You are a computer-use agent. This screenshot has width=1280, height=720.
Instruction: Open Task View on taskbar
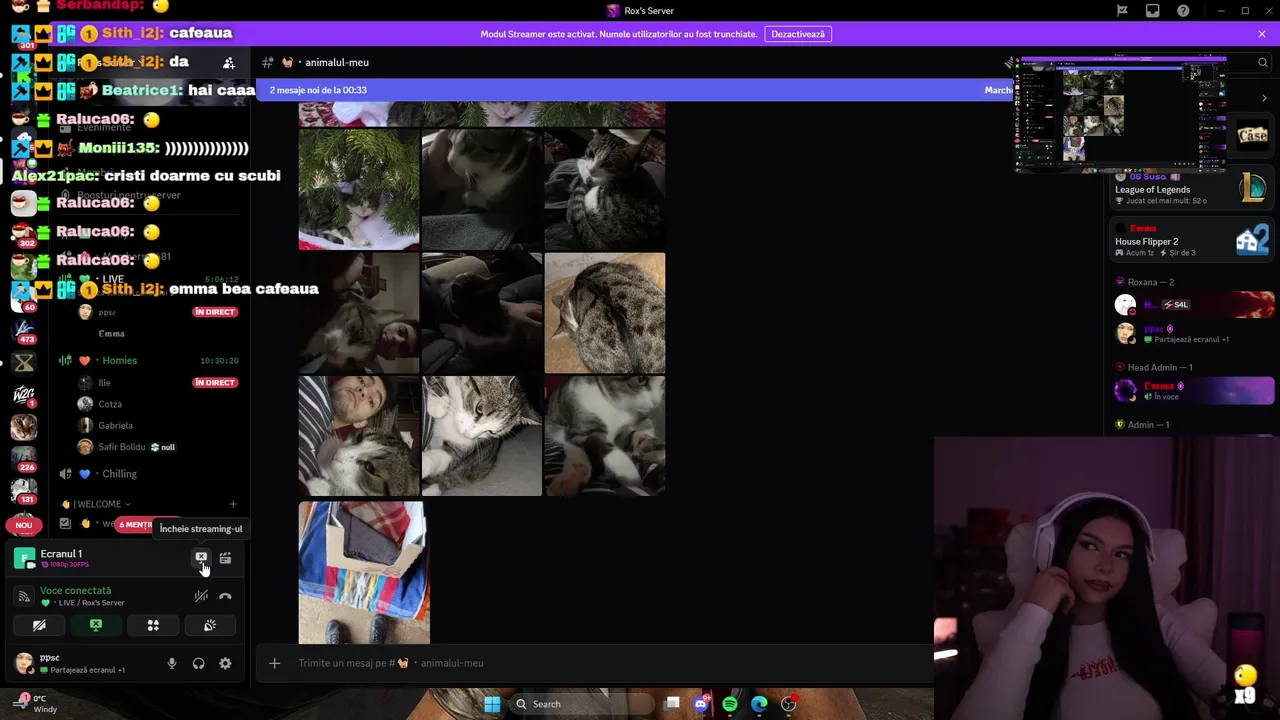672,704
